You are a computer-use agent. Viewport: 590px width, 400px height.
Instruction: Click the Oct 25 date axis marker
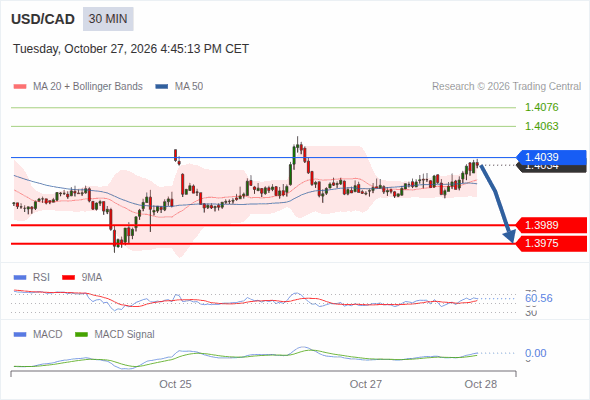(175, 384)
